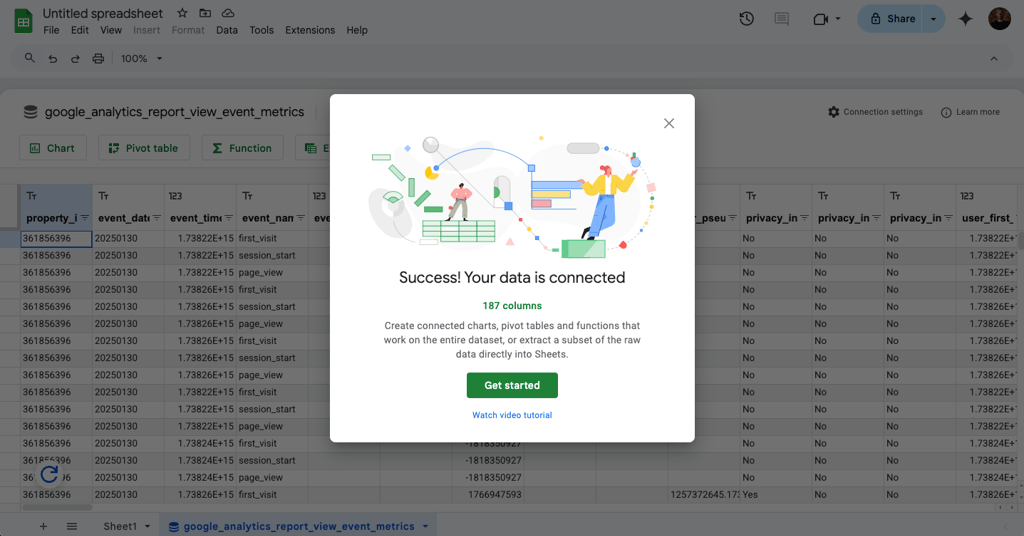This screenshot has height=536, width=1024.
Task: Open the File menu
Action: [x=51, y=30]
